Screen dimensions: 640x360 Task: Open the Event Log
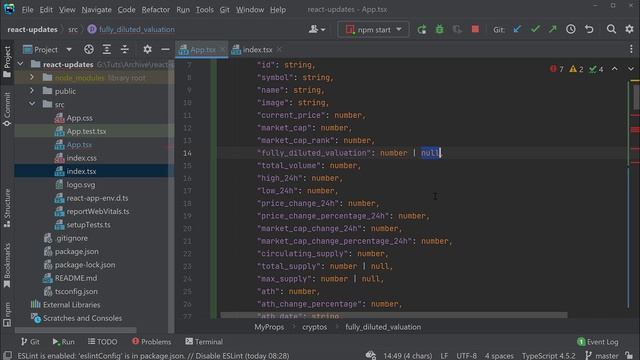tap(598, 342)
